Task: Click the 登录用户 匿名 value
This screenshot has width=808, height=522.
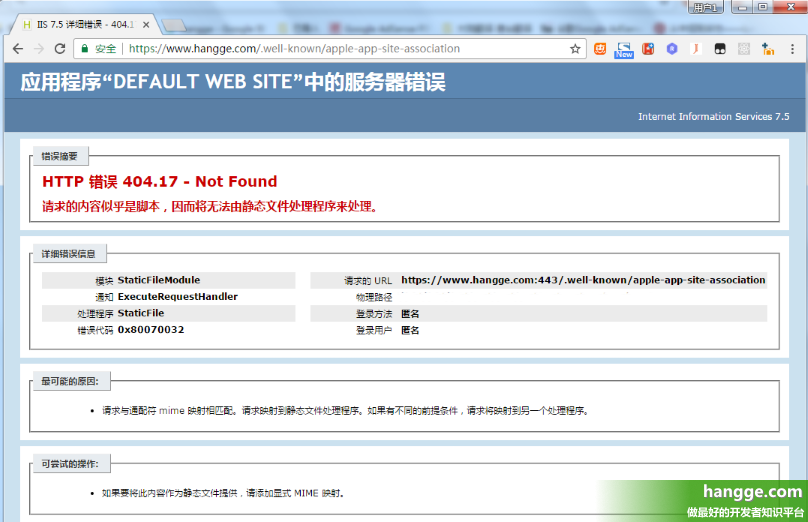Action: [410, 330]
